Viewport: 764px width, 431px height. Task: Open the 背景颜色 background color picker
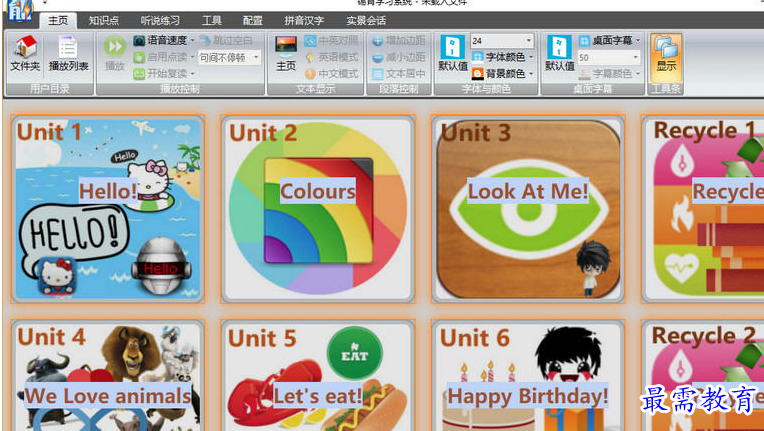[503, 74]
